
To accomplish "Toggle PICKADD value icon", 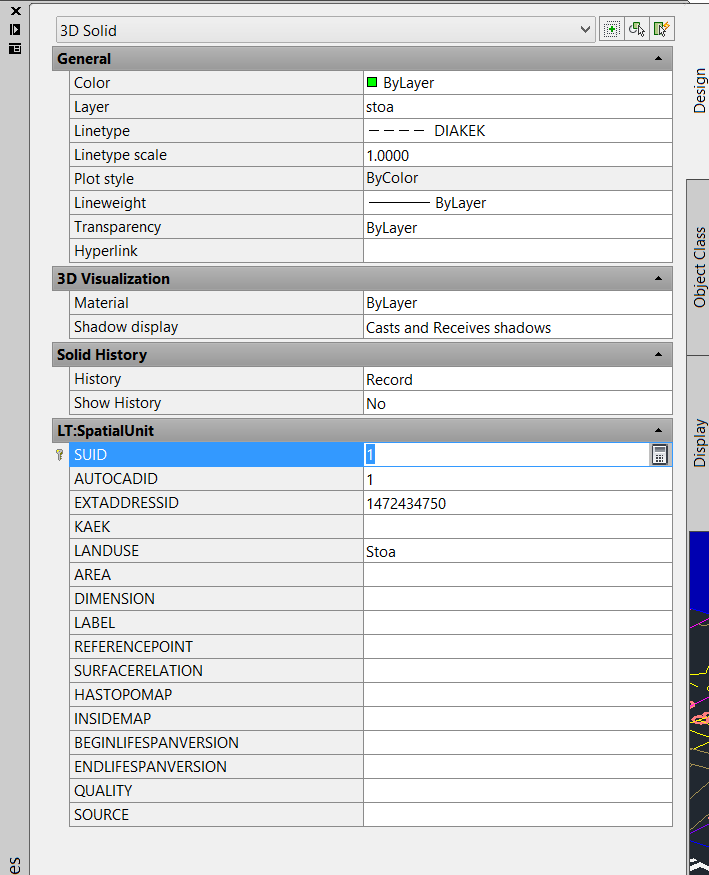I will tap(611, 29).
